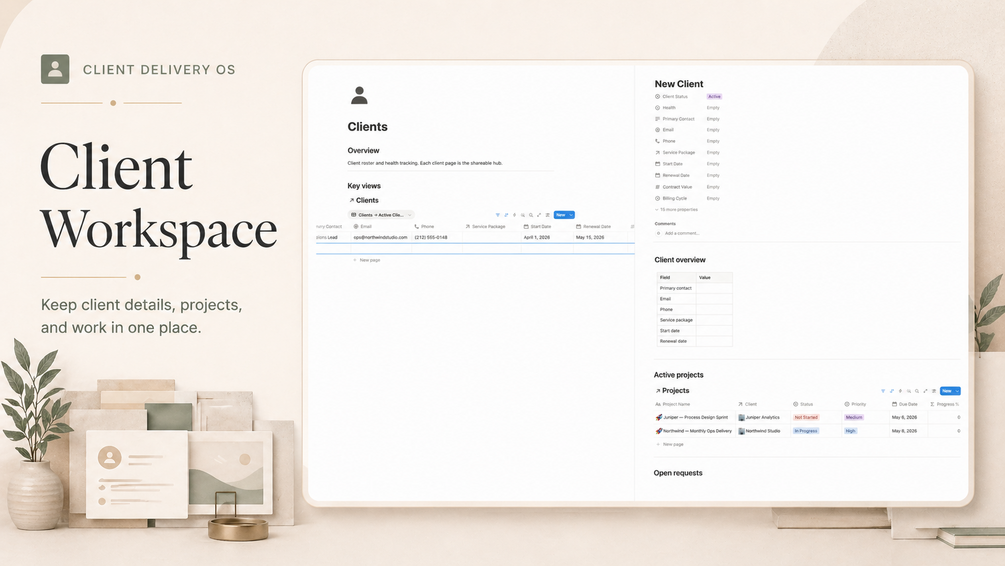Click the sort icon in Clients toolbar
Viewport: 1005px width, 566px height.
click(506, 215)
